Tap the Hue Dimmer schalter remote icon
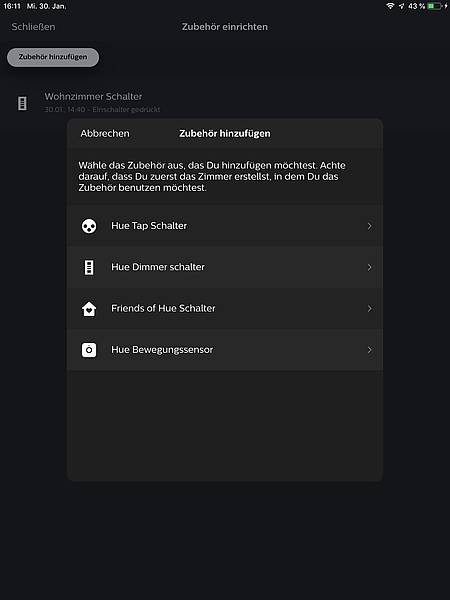This screenshot has width=450, height=600. tap(89, 267)
